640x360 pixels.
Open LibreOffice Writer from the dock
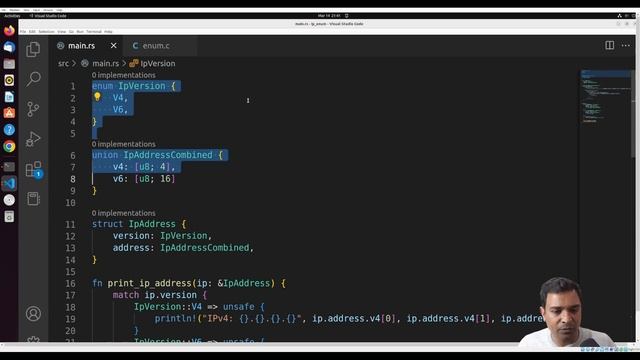click(9, 97)
